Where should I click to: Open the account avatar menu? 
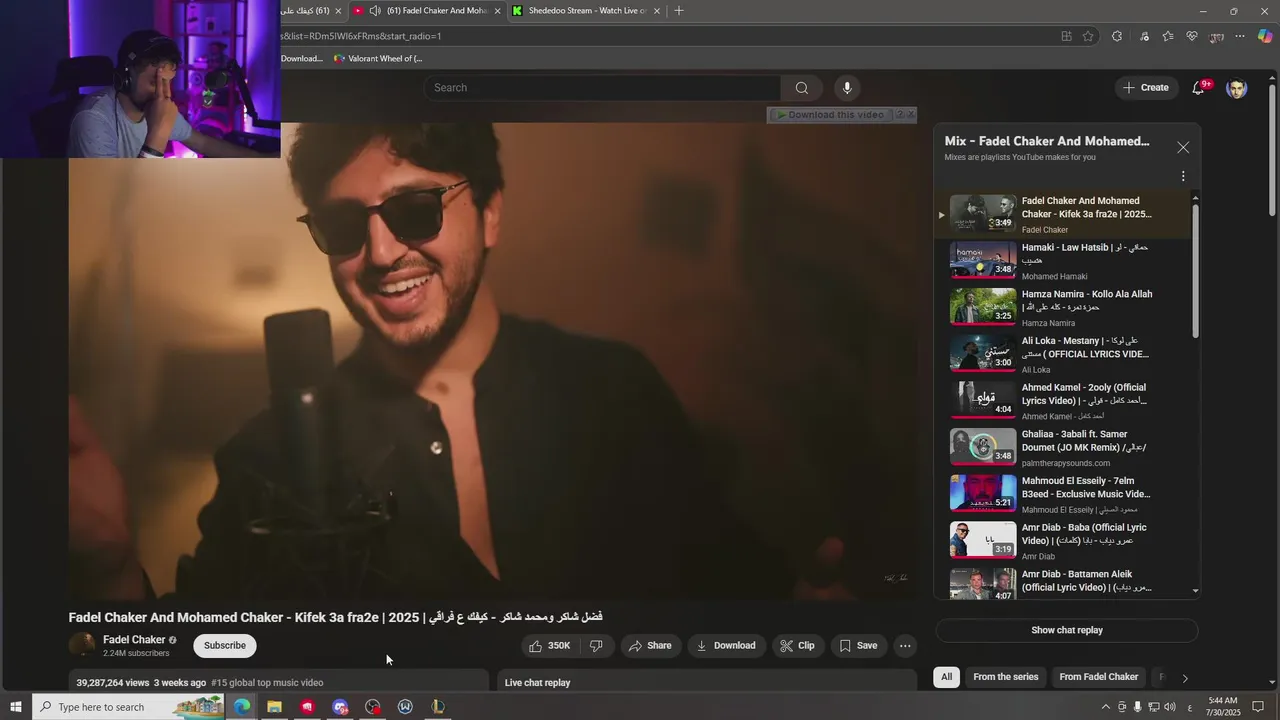1237,88
